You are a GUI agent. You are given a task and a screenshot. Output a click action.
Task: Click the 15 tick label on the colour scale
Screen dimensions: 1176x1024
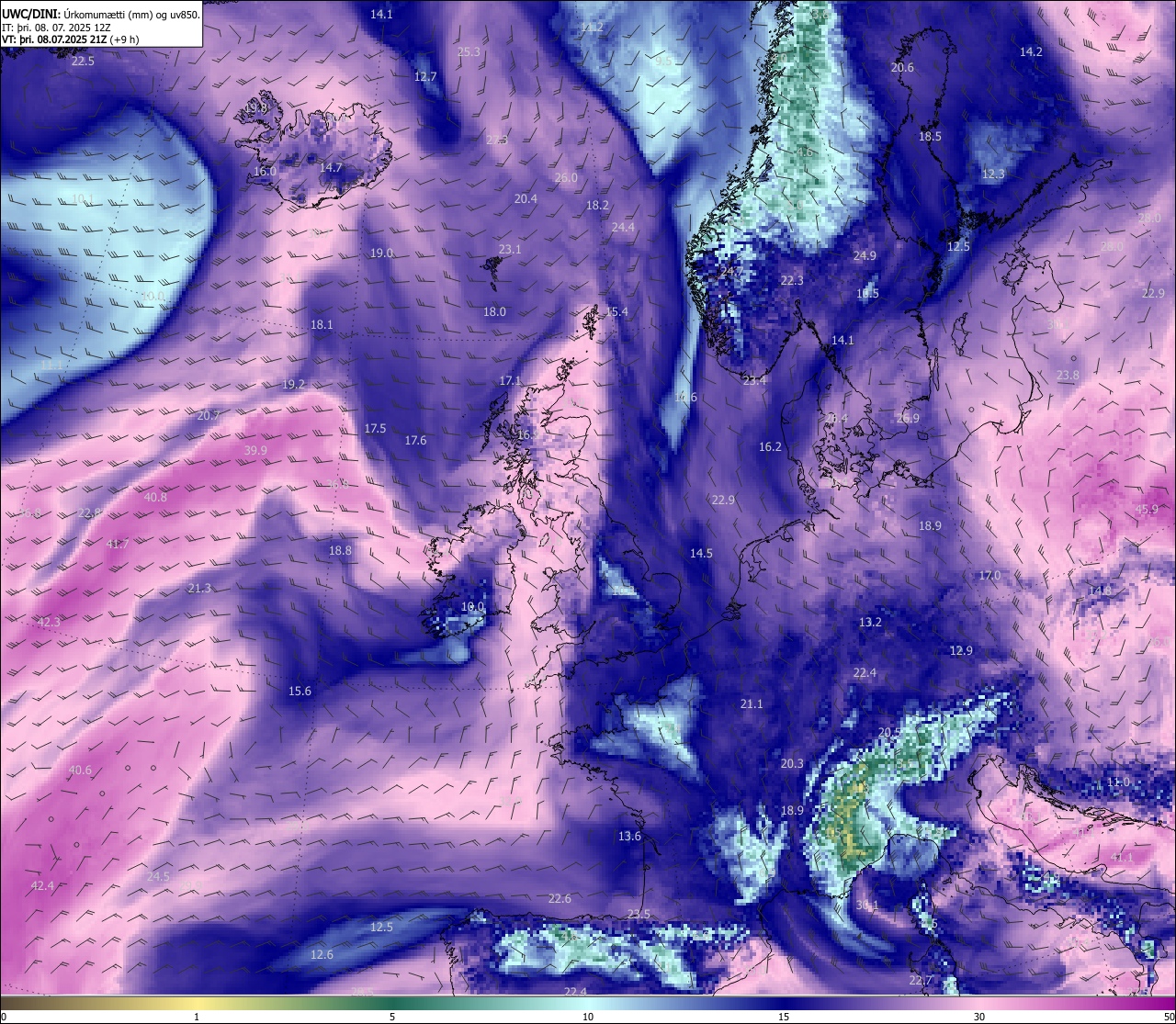[x=784, y=1017]
